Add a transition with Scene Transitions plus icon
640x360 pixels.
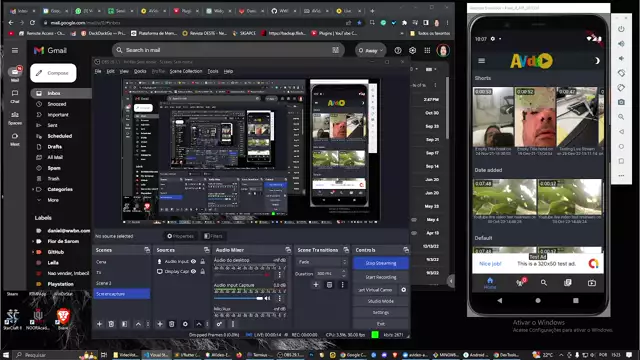click(x=316, y=284)
